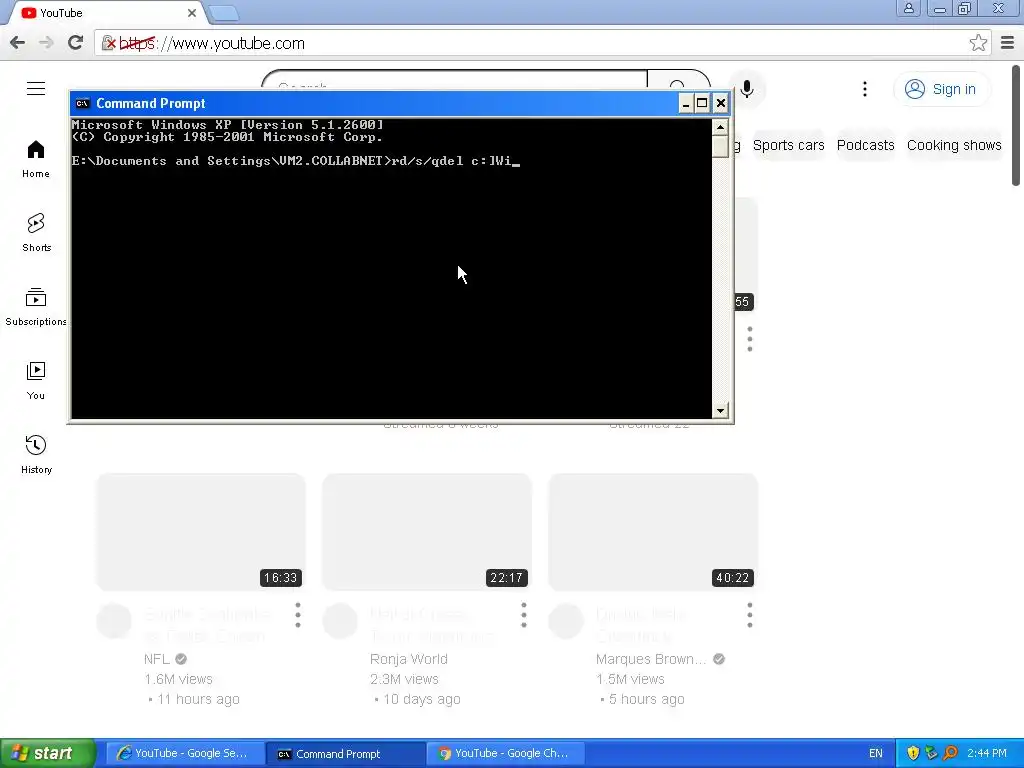Click the insecure HTTPS warning icon
Image resolution: width=1024 pixels, height=768 pixels.
108,43
